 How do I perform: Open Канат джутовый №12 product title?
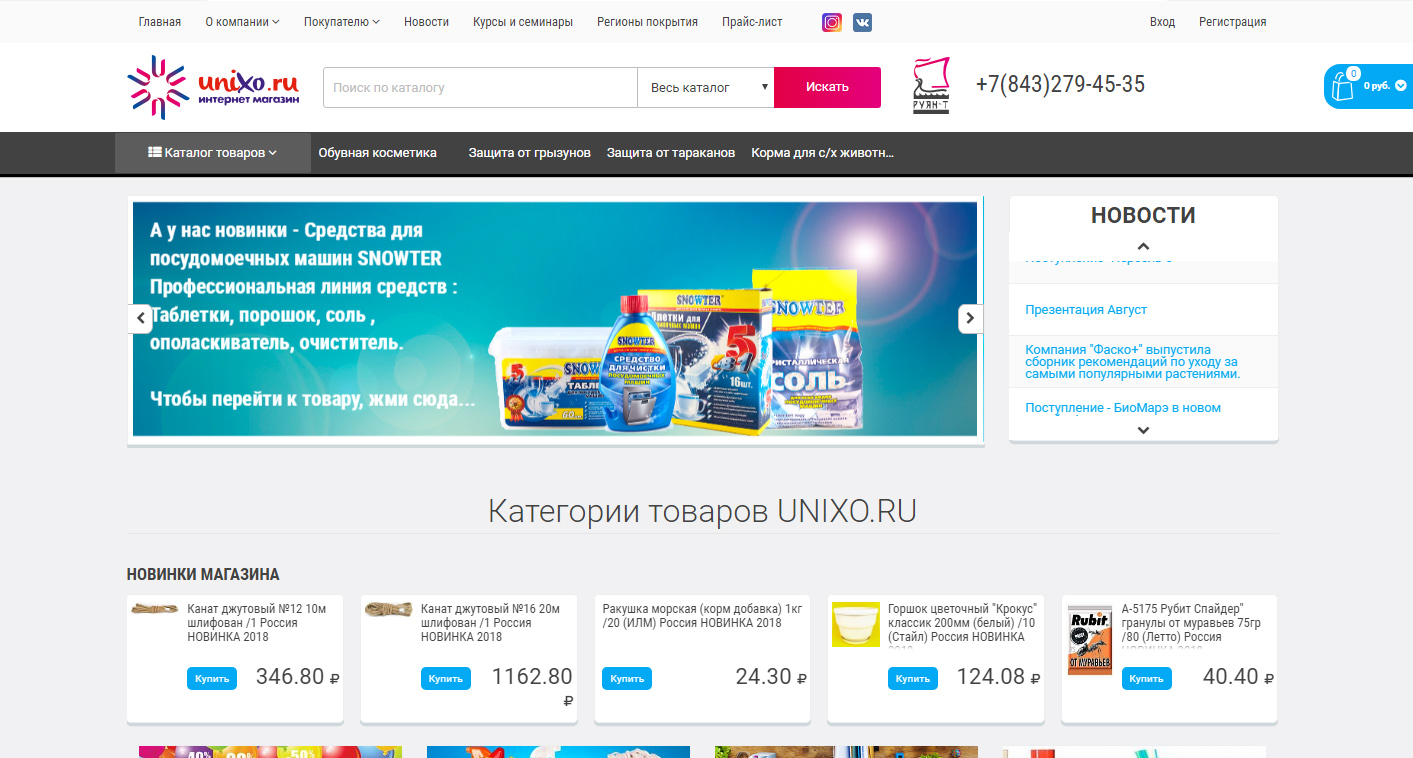(x=257, y=622)
